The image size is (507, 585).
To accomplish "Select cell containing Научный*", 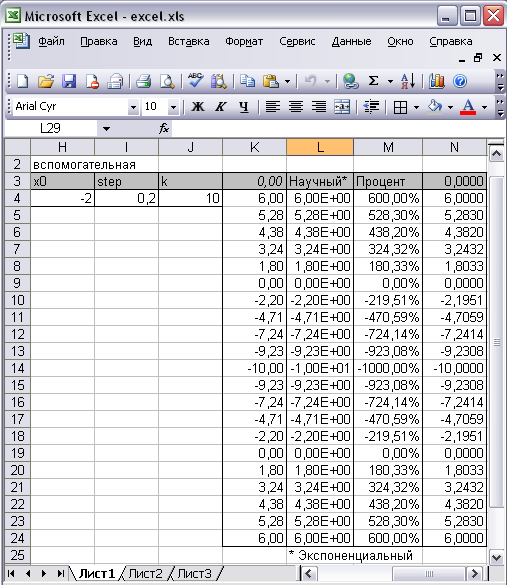I will pyautogui.click(x=320, y=181).
